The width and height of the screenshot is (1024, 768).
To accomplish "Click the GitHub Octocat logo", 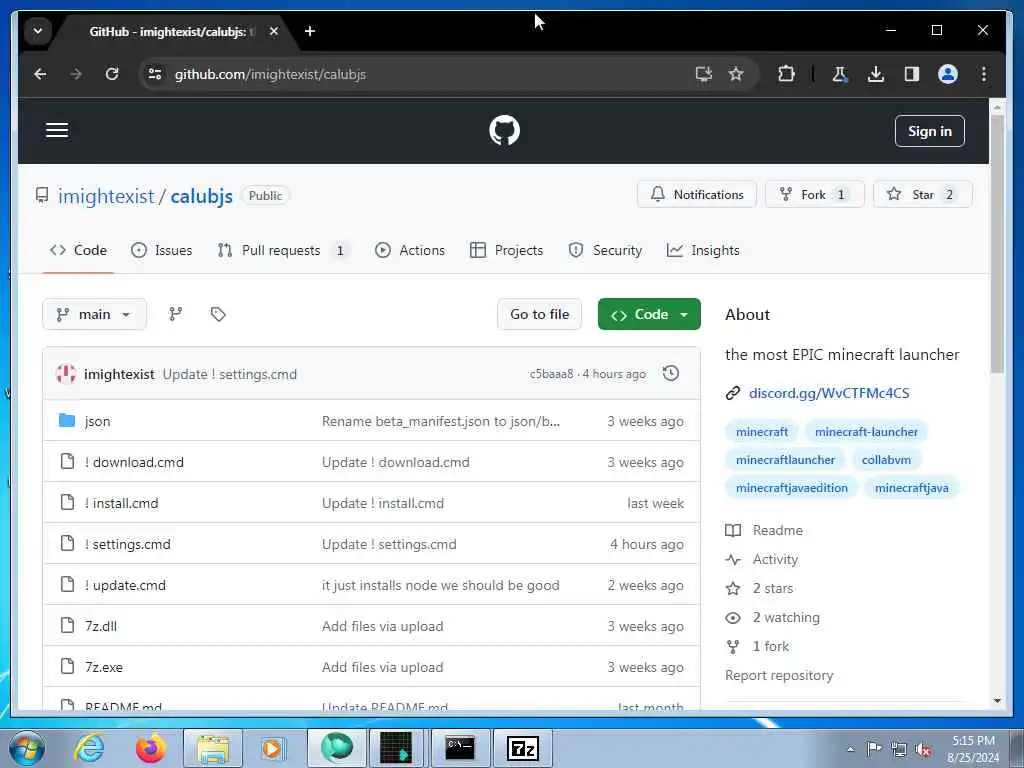I will coord(504,130).
